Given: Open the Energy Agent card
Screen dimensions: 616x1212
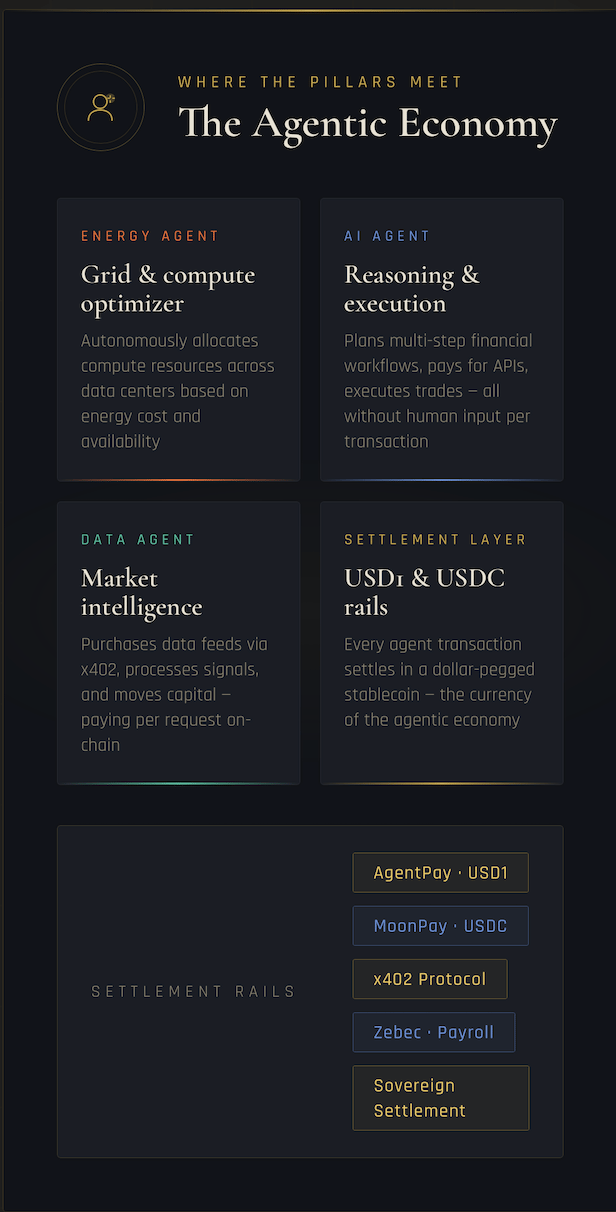Looking at the screenshot, I should (x=179, y=340).
